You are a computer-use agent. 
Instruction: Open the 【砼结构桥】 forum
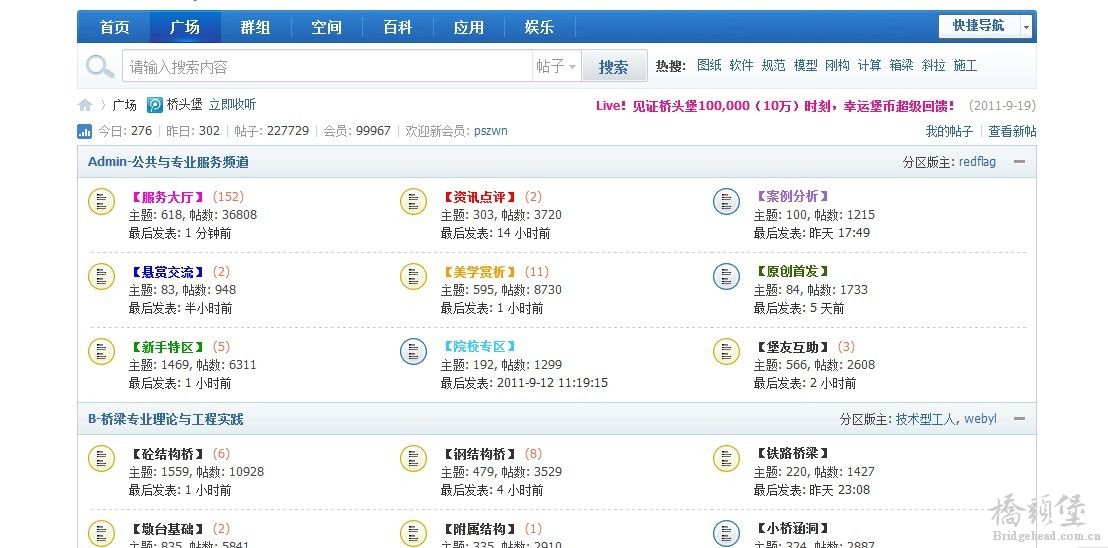point(167,454)
